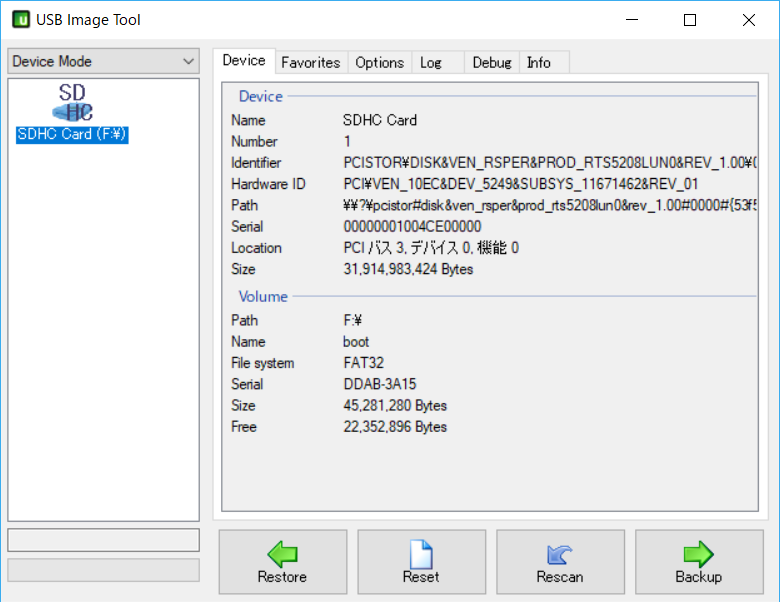This screenshot has width=780, height=602.
Task: Click the Reset document icon
Action: pos(421,554)
